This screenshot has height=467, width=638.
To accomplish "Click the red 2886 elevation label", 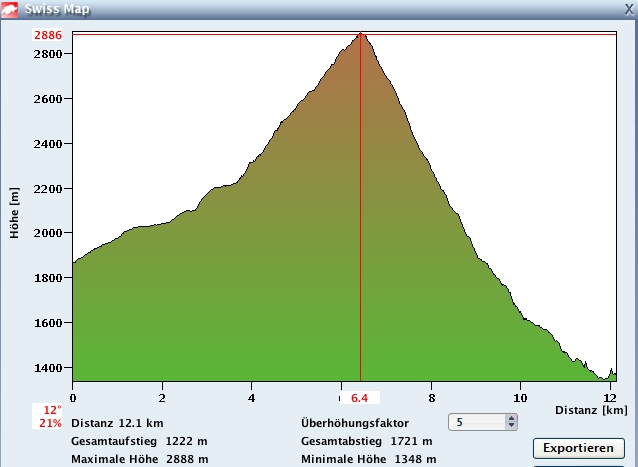I will [x=48, y=35].
